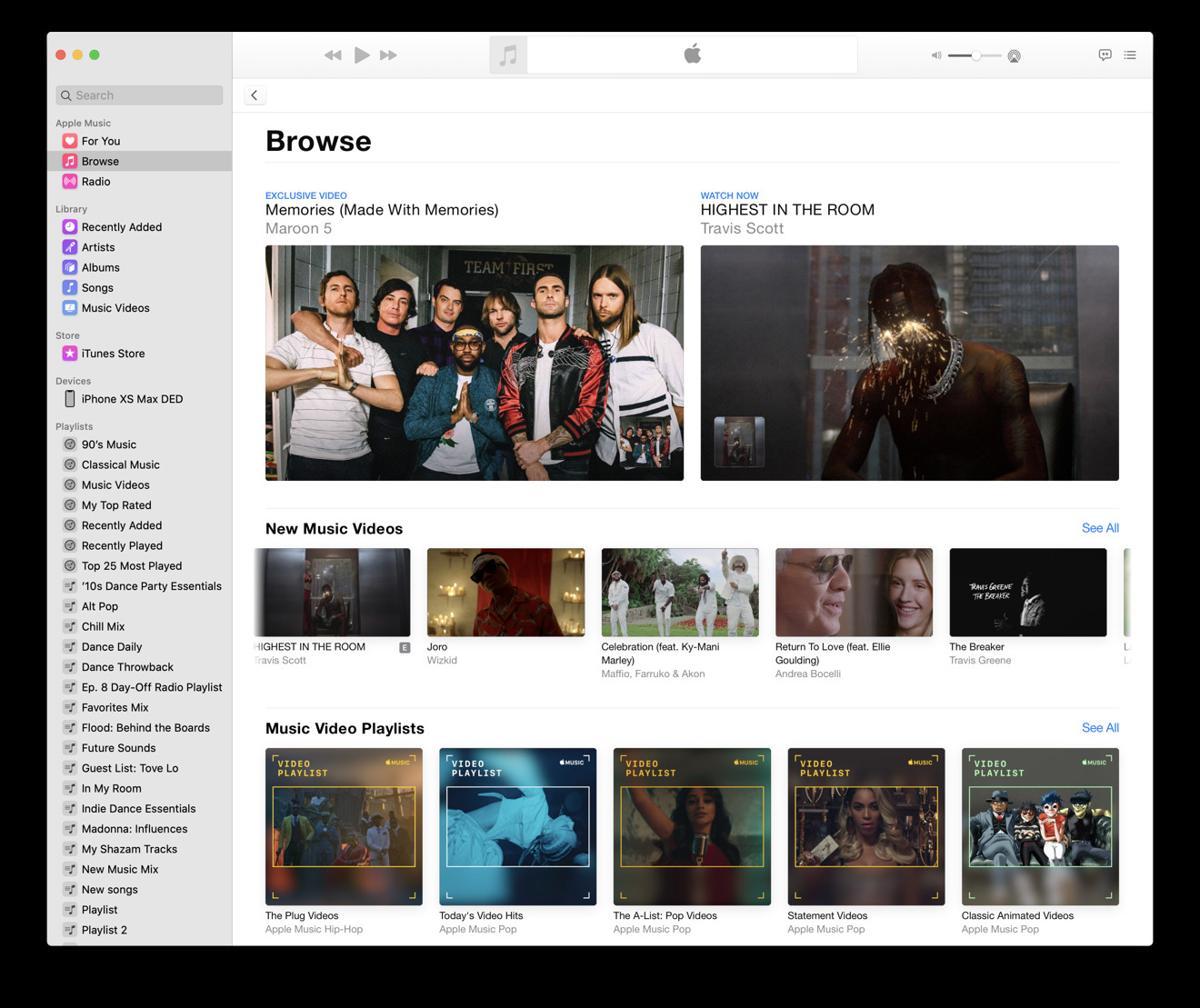Open the Dance Daily playlist
Screen dimensions: 1200x1008
(139, 647)
